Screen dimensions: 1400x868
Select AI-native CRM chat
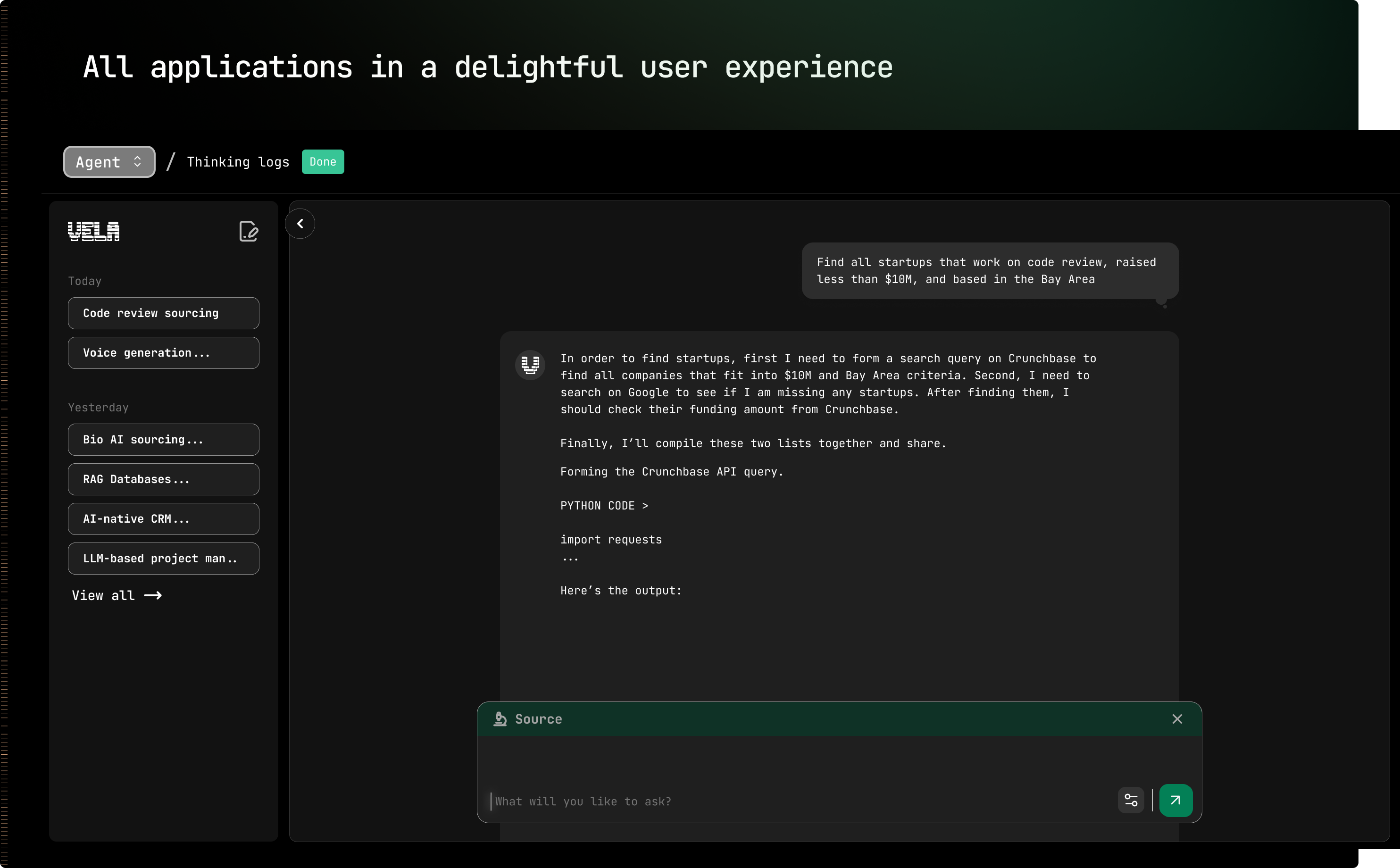tap(163, 519)
